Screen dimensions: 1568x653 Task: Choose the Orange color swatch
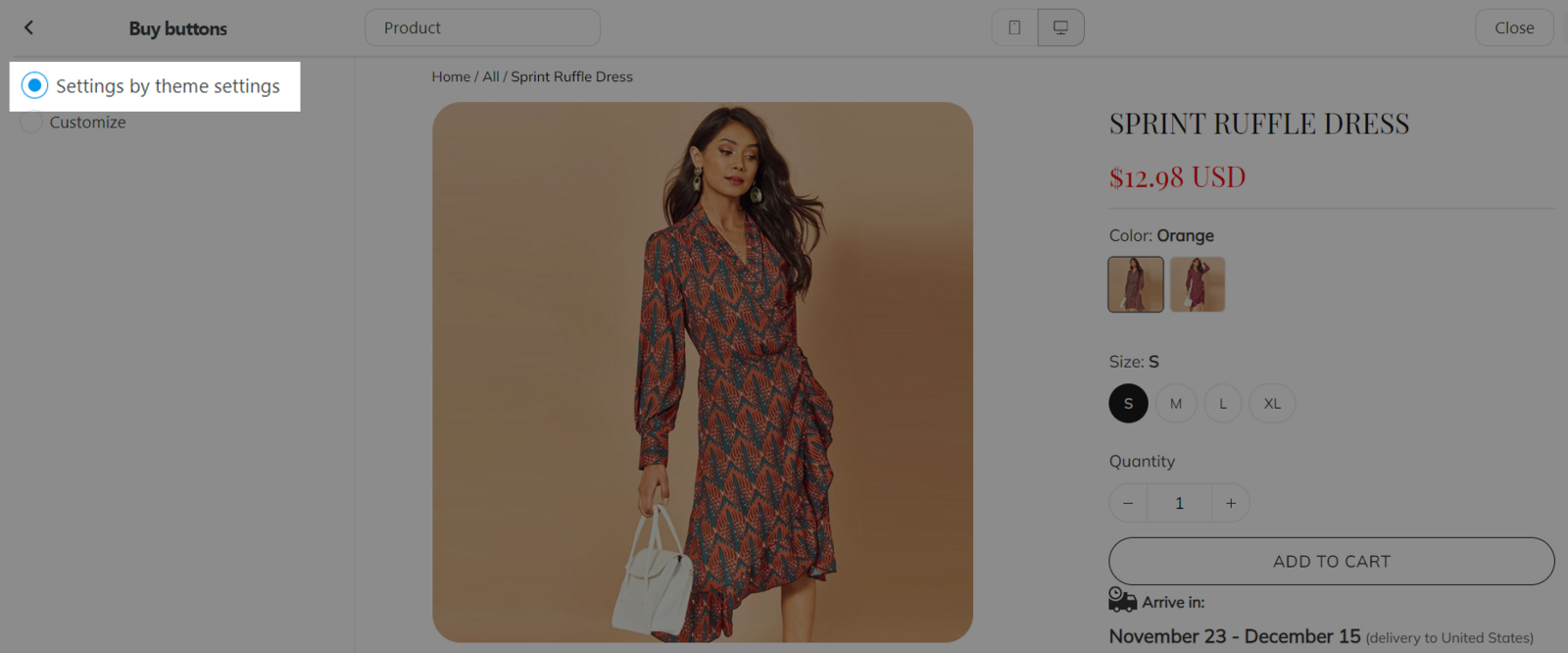point(1136,284)
